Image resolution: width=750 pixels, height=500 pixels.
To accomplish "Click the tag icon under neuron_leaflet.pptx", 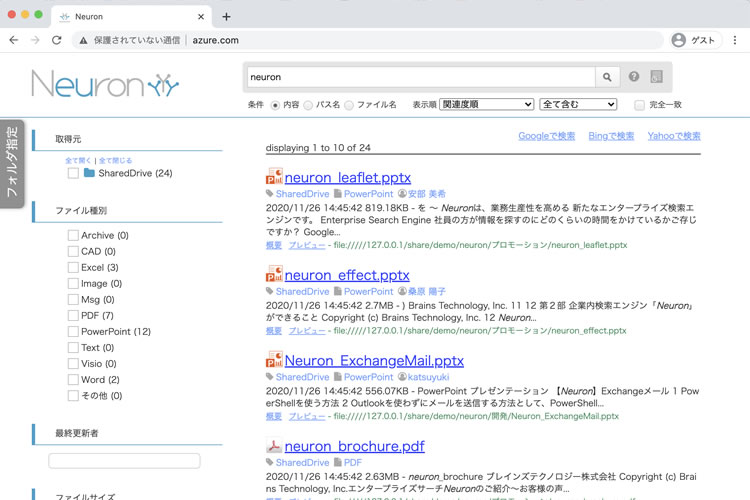I will pyautogui.click(x=269, y=193).
